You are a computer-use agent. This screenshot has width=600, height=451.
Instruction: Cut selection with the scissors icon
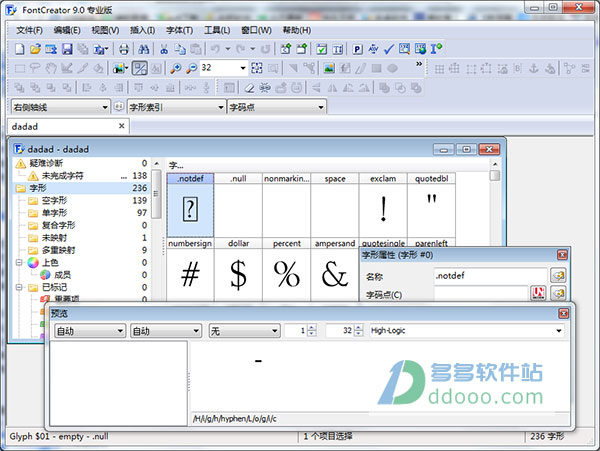click(164, 49)
